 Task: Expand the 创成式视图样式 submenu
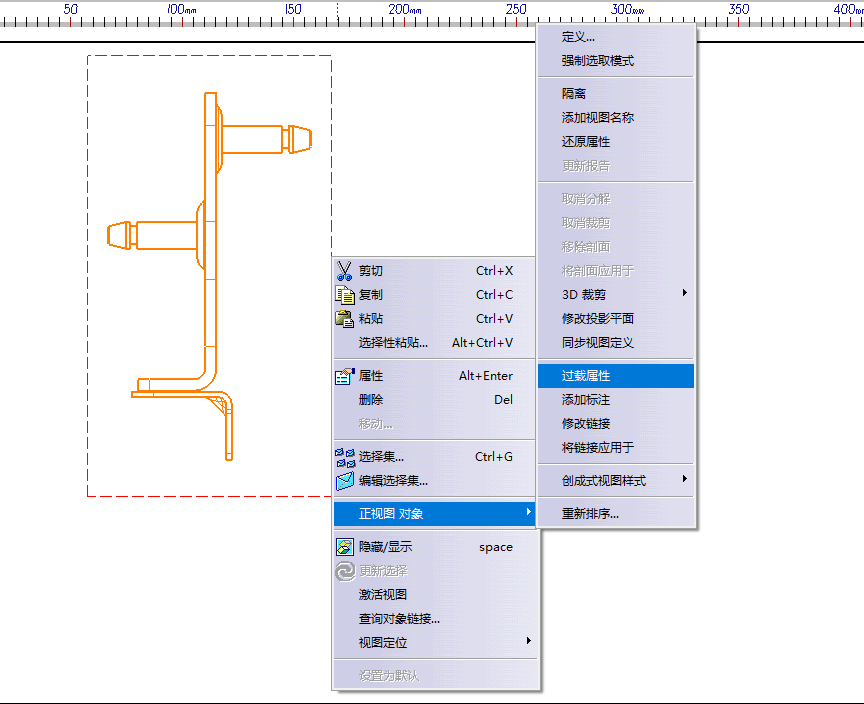(x=684, y=480)
